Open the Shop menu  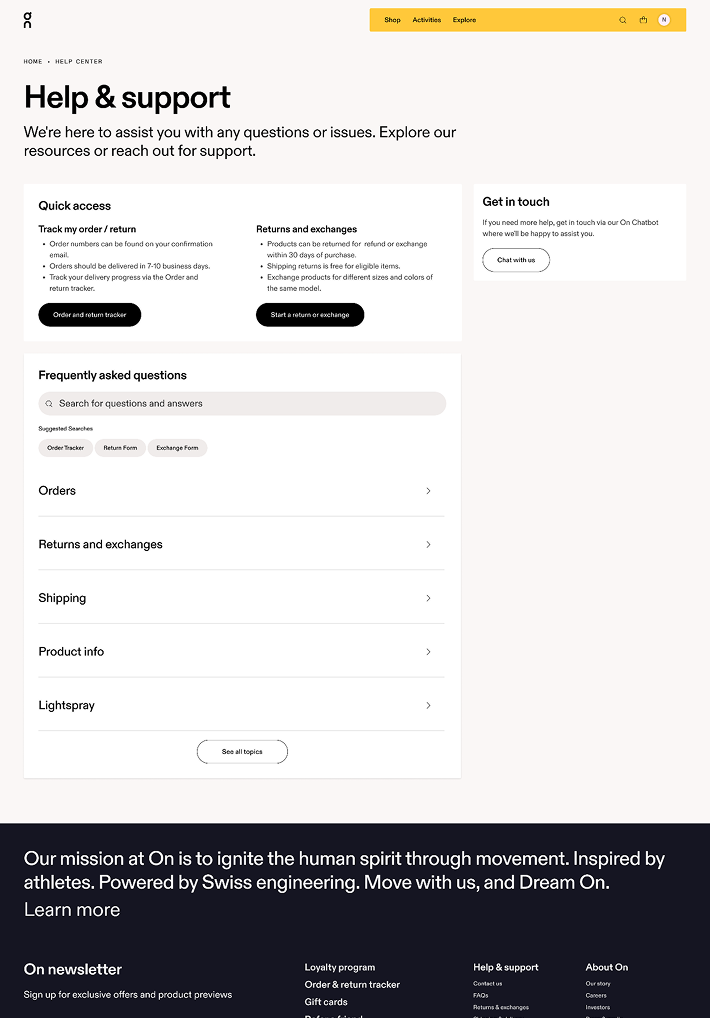(x=392, y=20)
